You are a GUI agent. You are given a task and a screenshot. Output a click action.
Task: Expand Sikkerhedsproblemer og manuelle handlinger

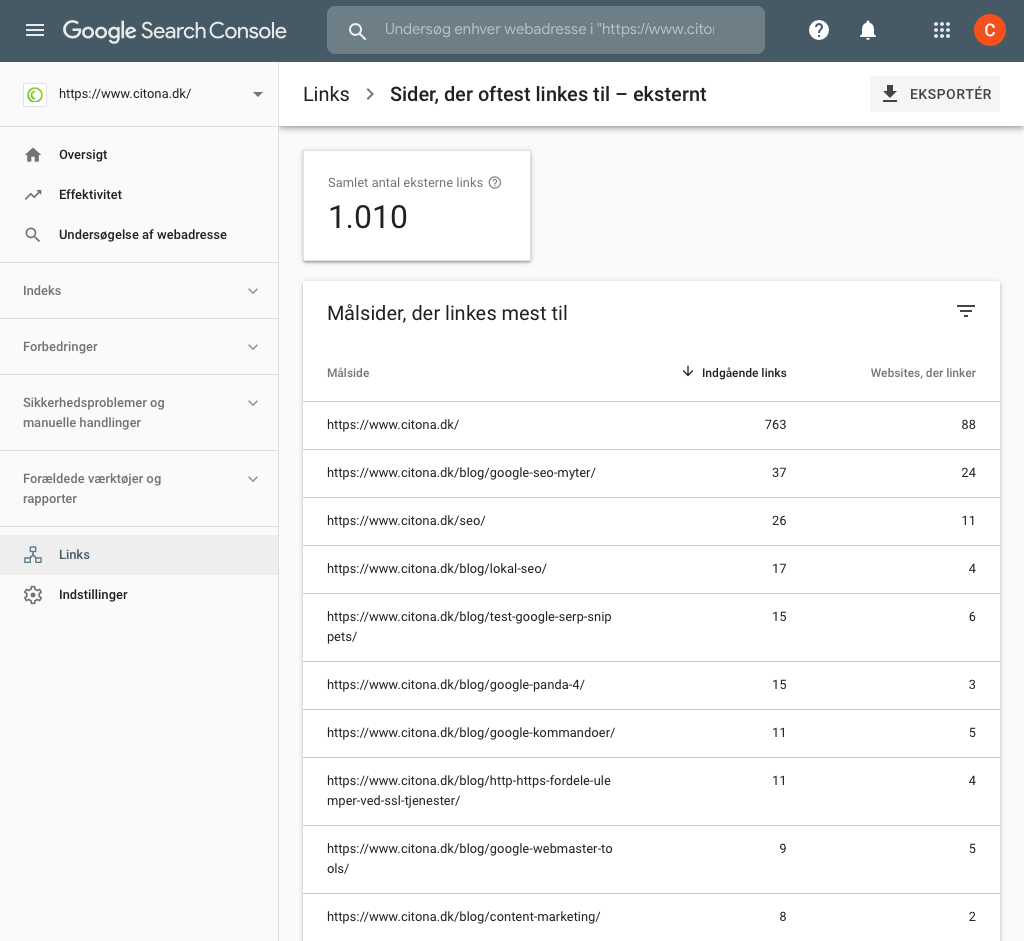point(139,413)
